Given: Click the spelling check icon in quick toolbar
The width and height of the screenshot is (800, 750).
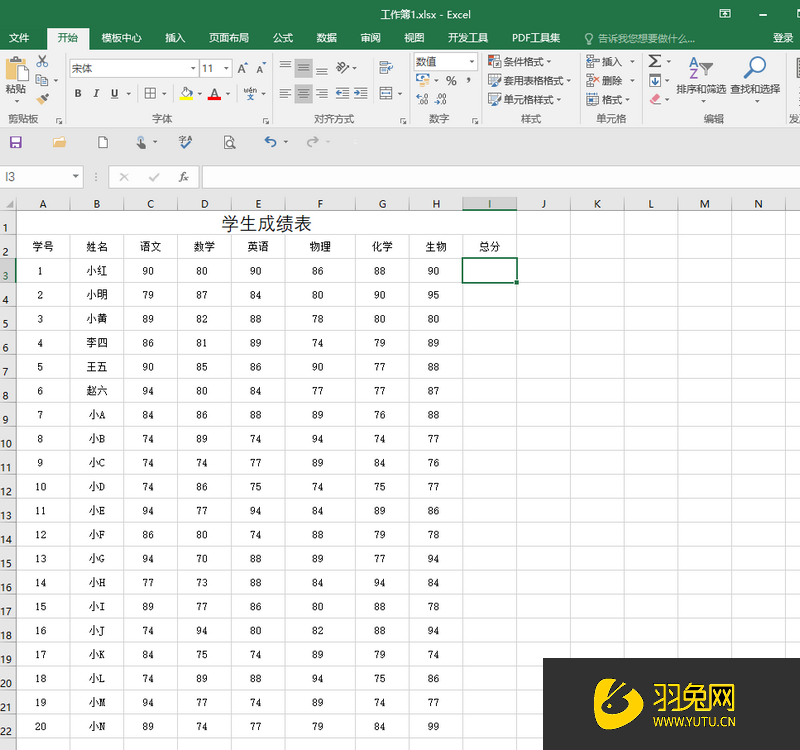Looking at the screenshot, I should click(x=185, y=142).
